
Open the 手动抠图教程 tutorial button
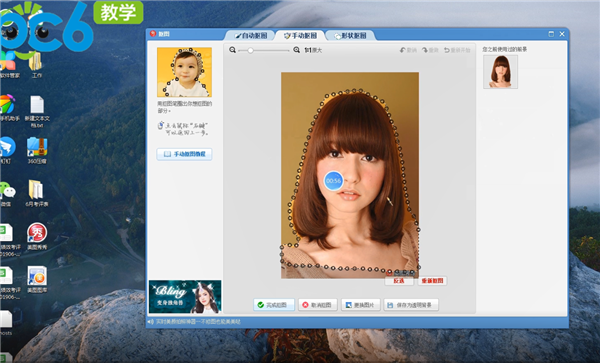pyautogui.click(x=184, y=154)
